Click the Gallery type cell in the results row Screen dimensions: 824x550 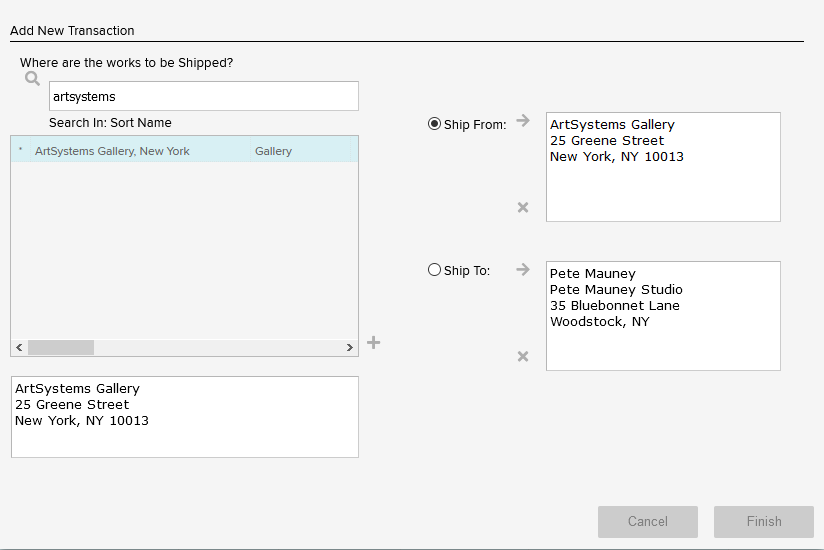(273, 151)
